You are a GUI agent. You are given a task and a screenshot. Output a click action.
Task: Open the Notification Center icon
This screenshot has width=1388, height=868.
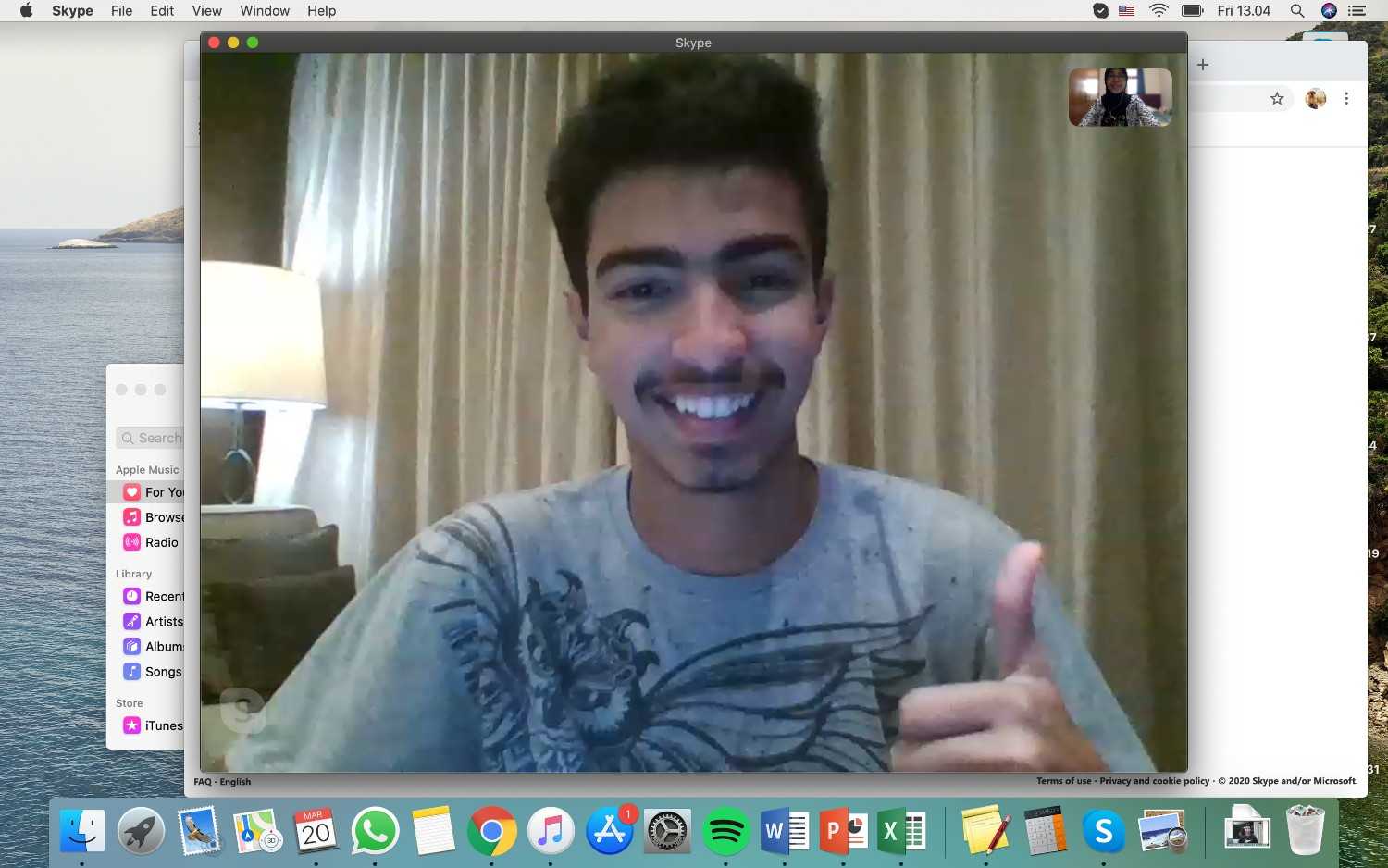coord(1357,11)
